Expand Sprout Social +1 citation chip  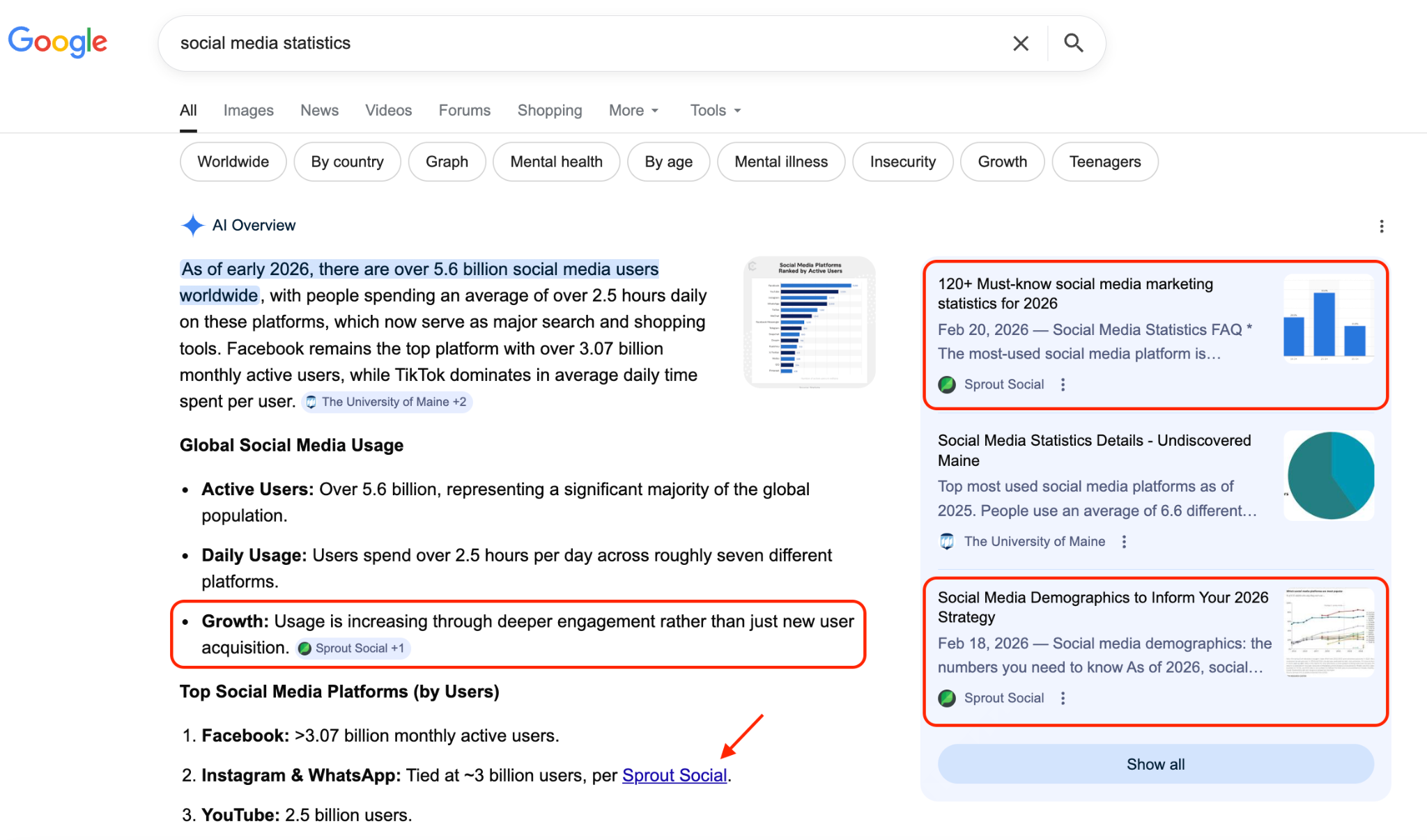click(353, 648)
